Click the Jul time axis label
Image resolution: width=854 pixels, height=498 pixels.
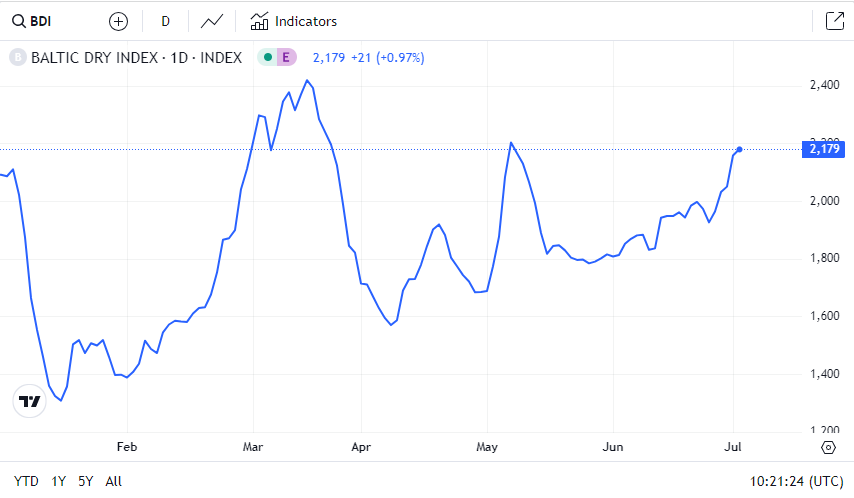733,447
